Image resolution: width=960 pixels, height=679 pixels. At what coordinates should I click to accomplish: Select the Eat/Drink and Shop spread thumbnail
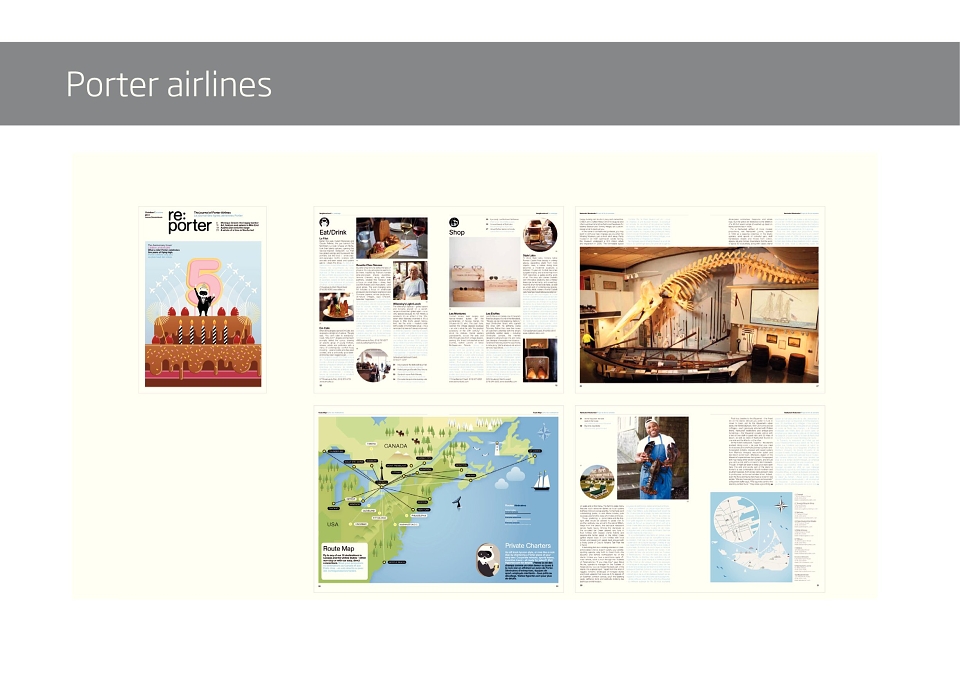[x=438, y=299]
